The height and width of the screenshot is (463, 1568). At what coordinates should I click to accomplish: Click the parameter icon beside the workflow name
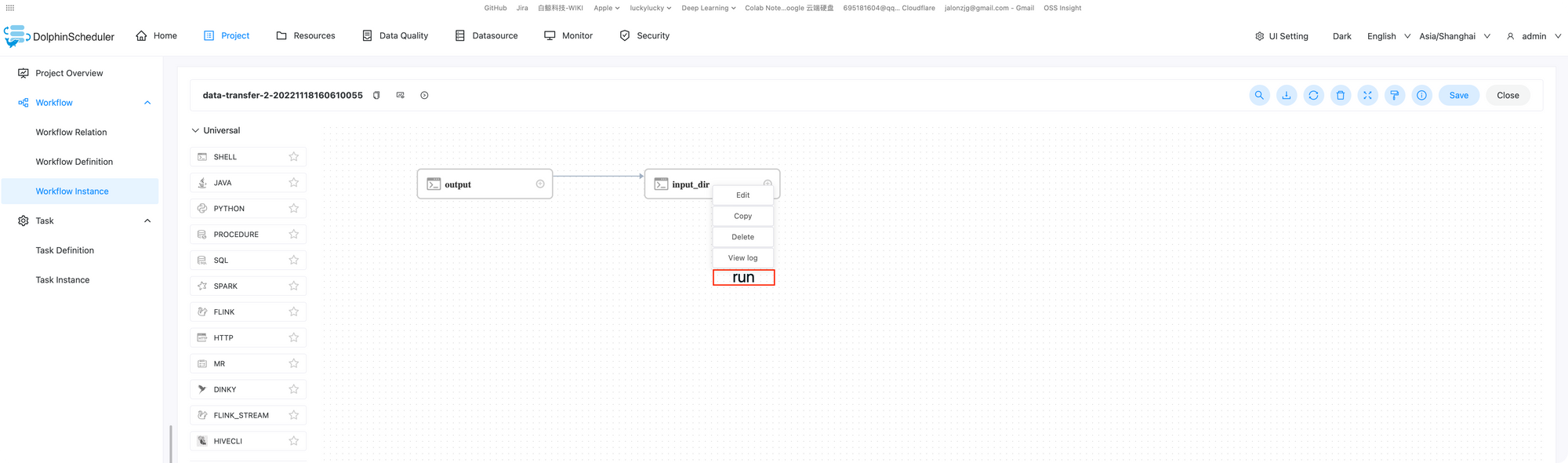point(401,95)
